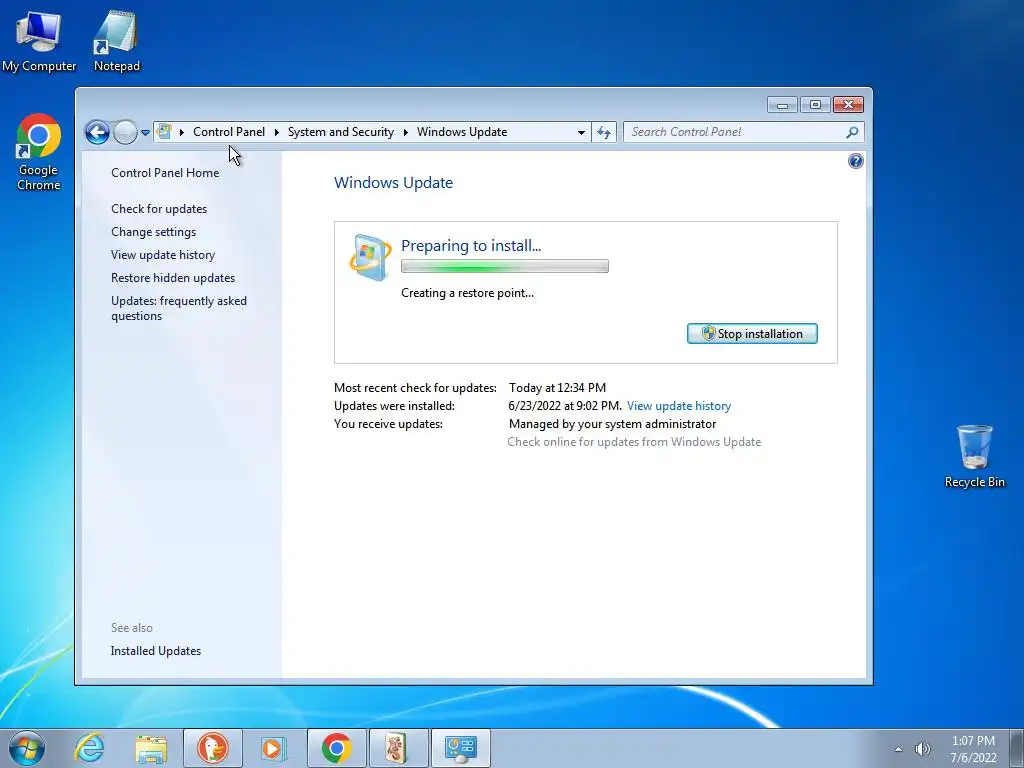This screenshot has height=768, width=1024.
Task: Open Notepad desktop shortcut
Action: (116, 40)
